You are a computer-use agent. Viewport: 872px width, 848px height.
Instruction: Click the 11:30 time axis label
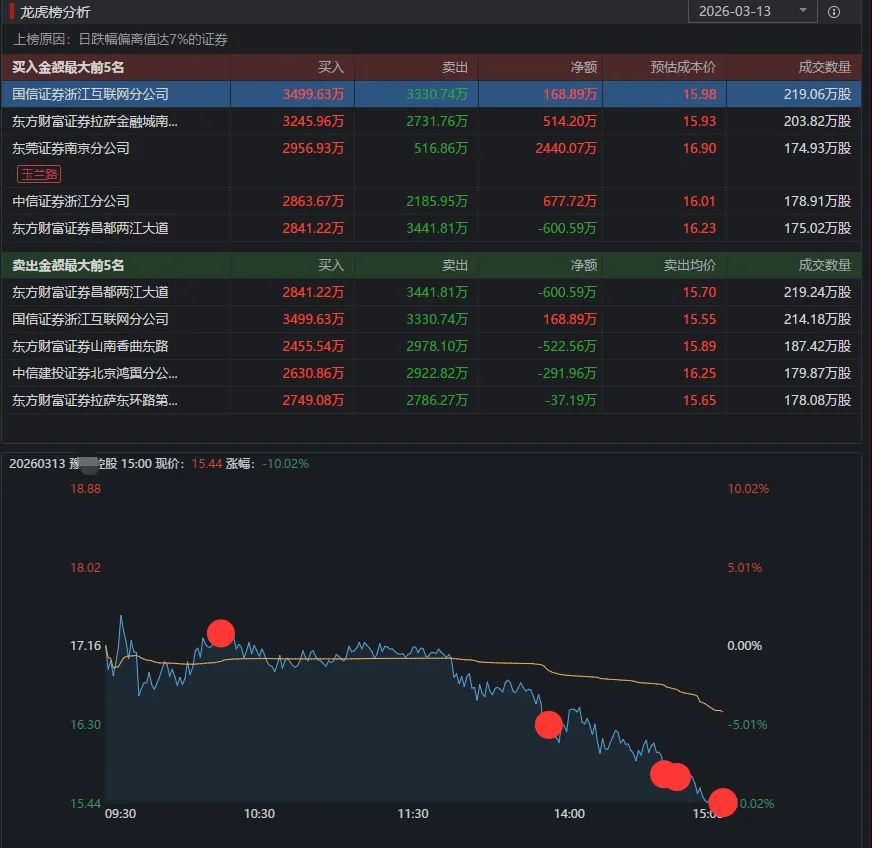point(413,814)
